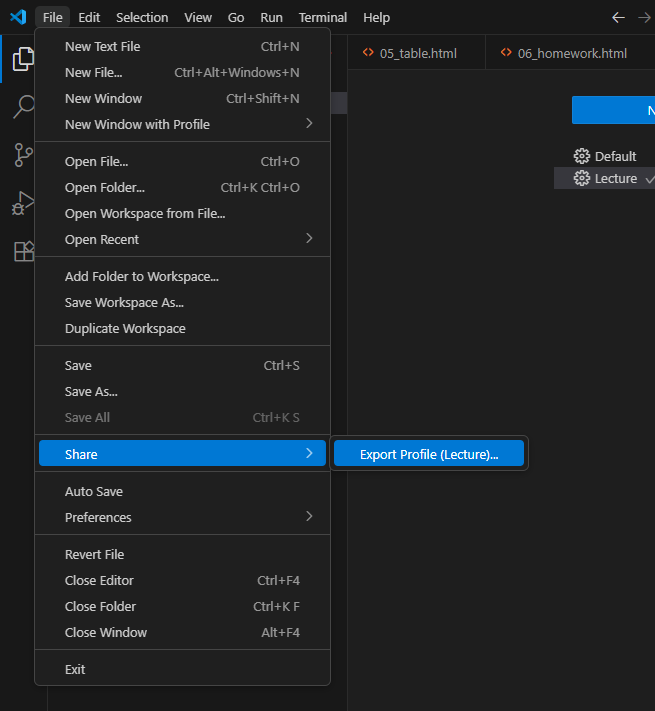
Task: Open the Source Control view icon
Action: pyautogui.click(x=22, y=155)
